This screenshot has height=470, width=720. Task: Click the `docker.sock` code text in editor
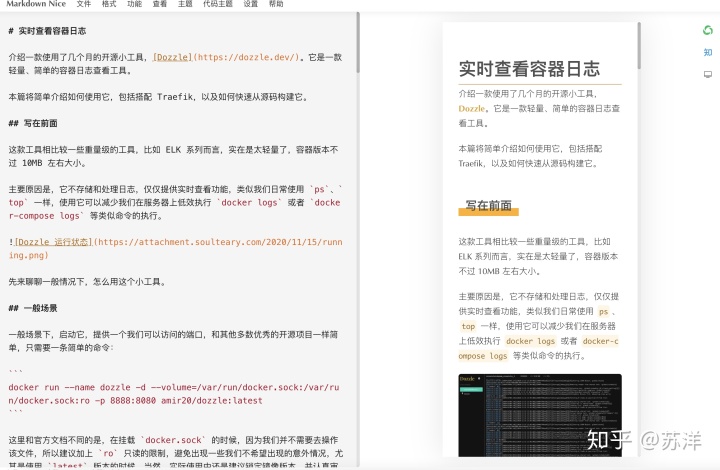tap(173, 440)
